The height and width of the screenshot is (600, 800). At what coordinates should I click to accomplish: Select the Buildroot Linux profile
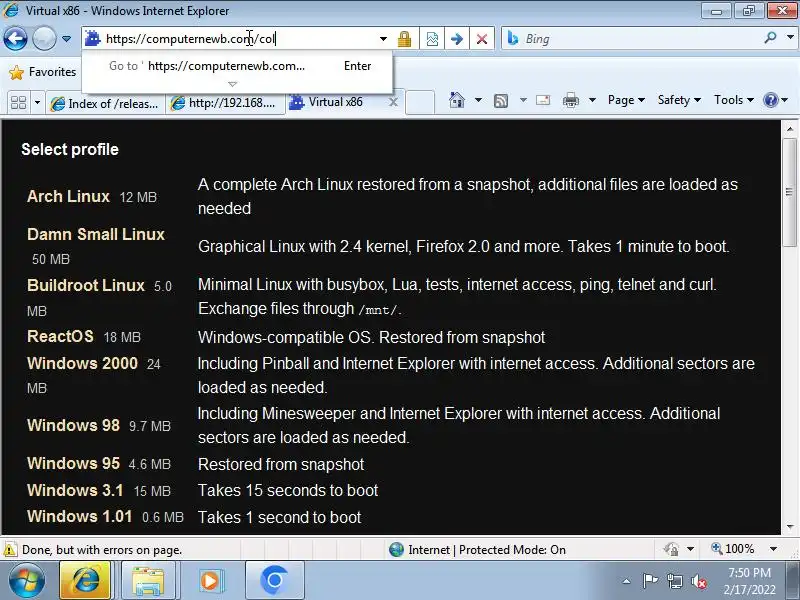point(86,285)
